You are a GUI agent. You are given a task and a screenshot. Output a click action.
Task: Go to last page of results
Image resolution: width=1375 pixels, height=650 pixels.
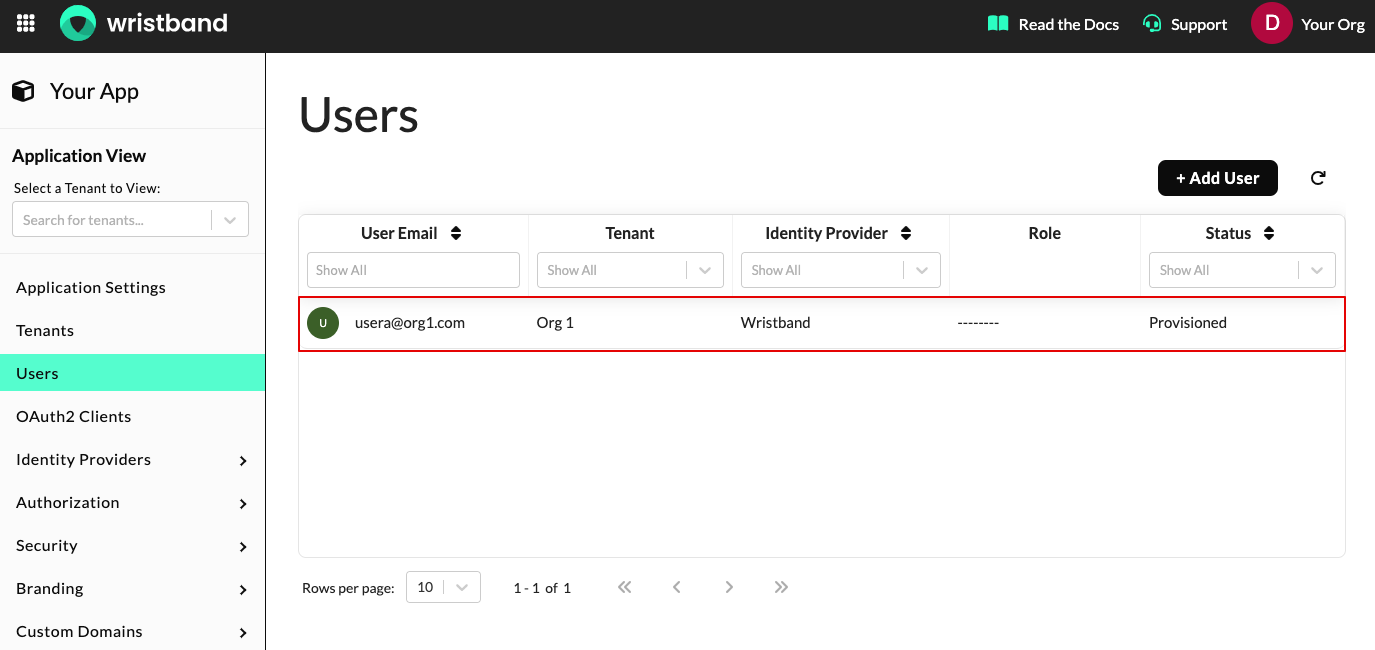click(781, 587)
